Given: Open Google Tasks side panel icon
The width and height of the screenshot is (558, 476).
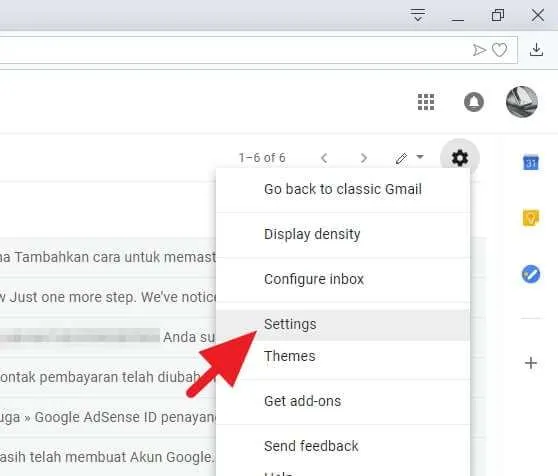Looking at the screenshot, I should coord(531,274).
